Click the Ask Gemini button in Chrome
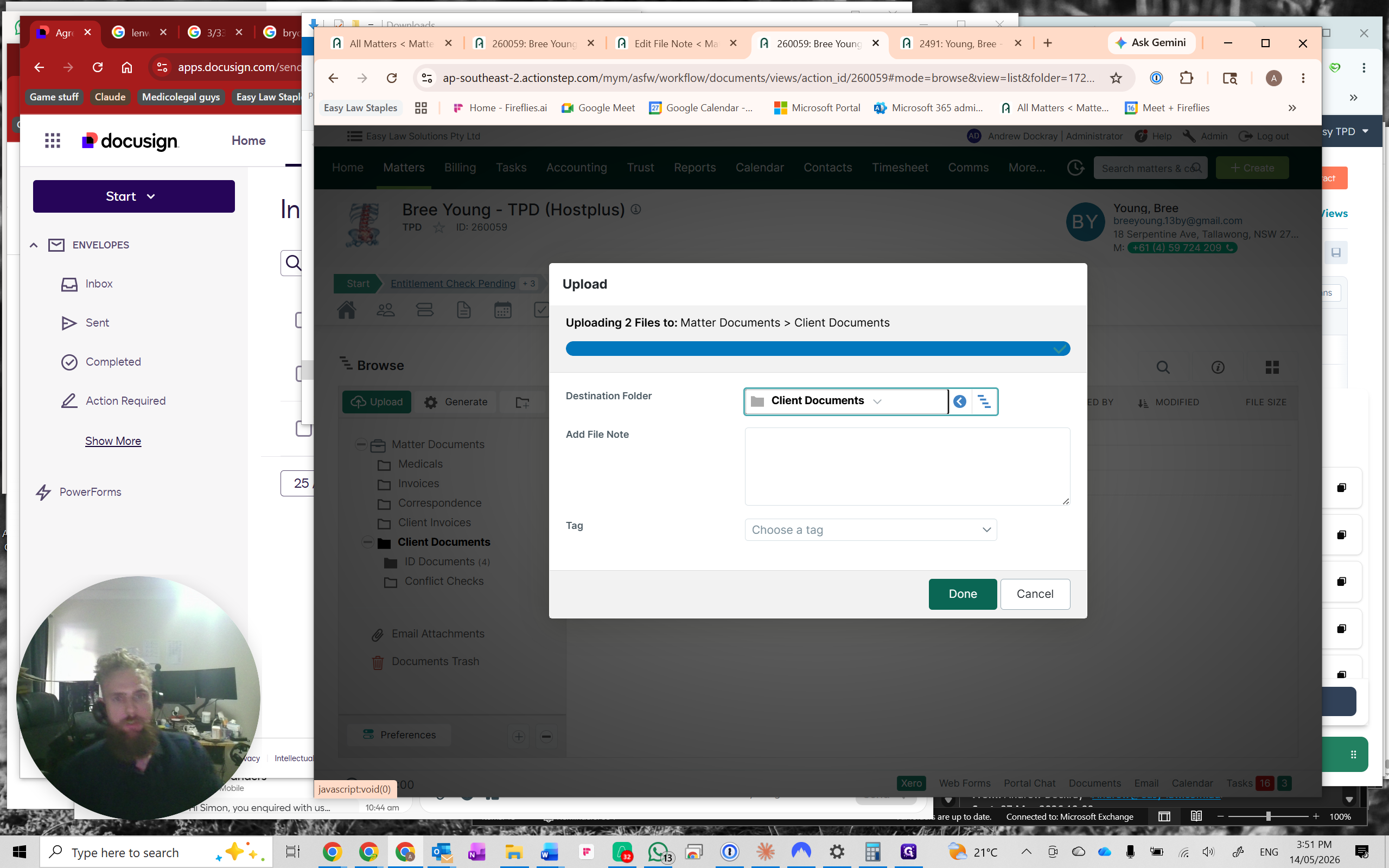The height and width of the screenshot is (868, 1389). pyautogui.click(x=1151, y=43)
